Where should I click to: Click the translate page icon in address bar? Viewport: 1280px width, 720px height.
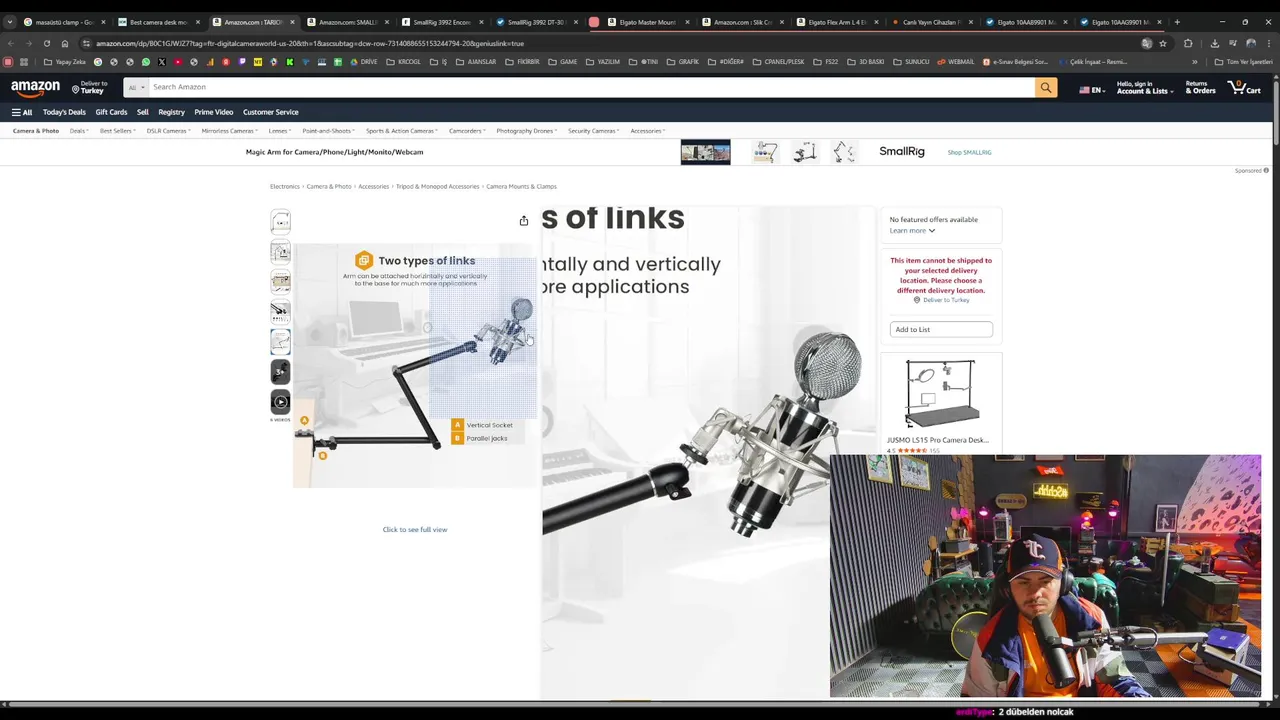(1147, 43)
